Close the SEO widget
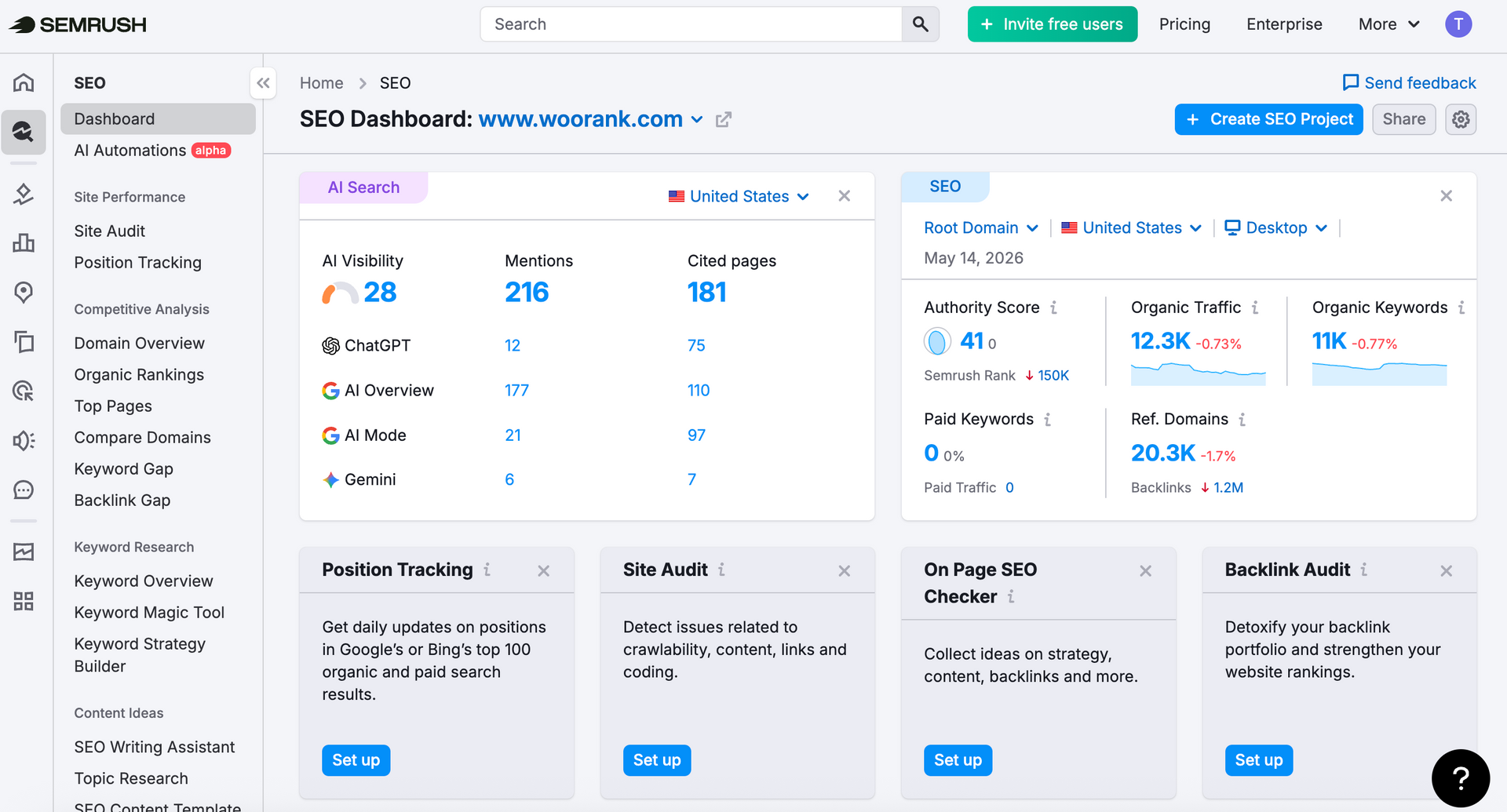1507x812 pixels. click(x=1446, y=196)
